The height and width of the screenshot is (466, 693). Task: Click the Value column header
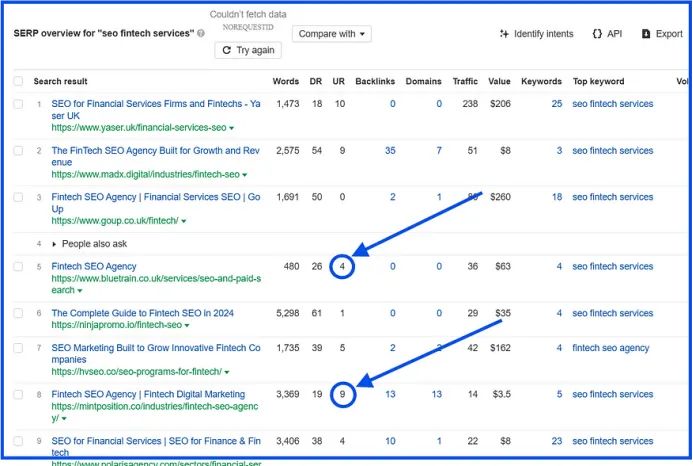point(499,81)
